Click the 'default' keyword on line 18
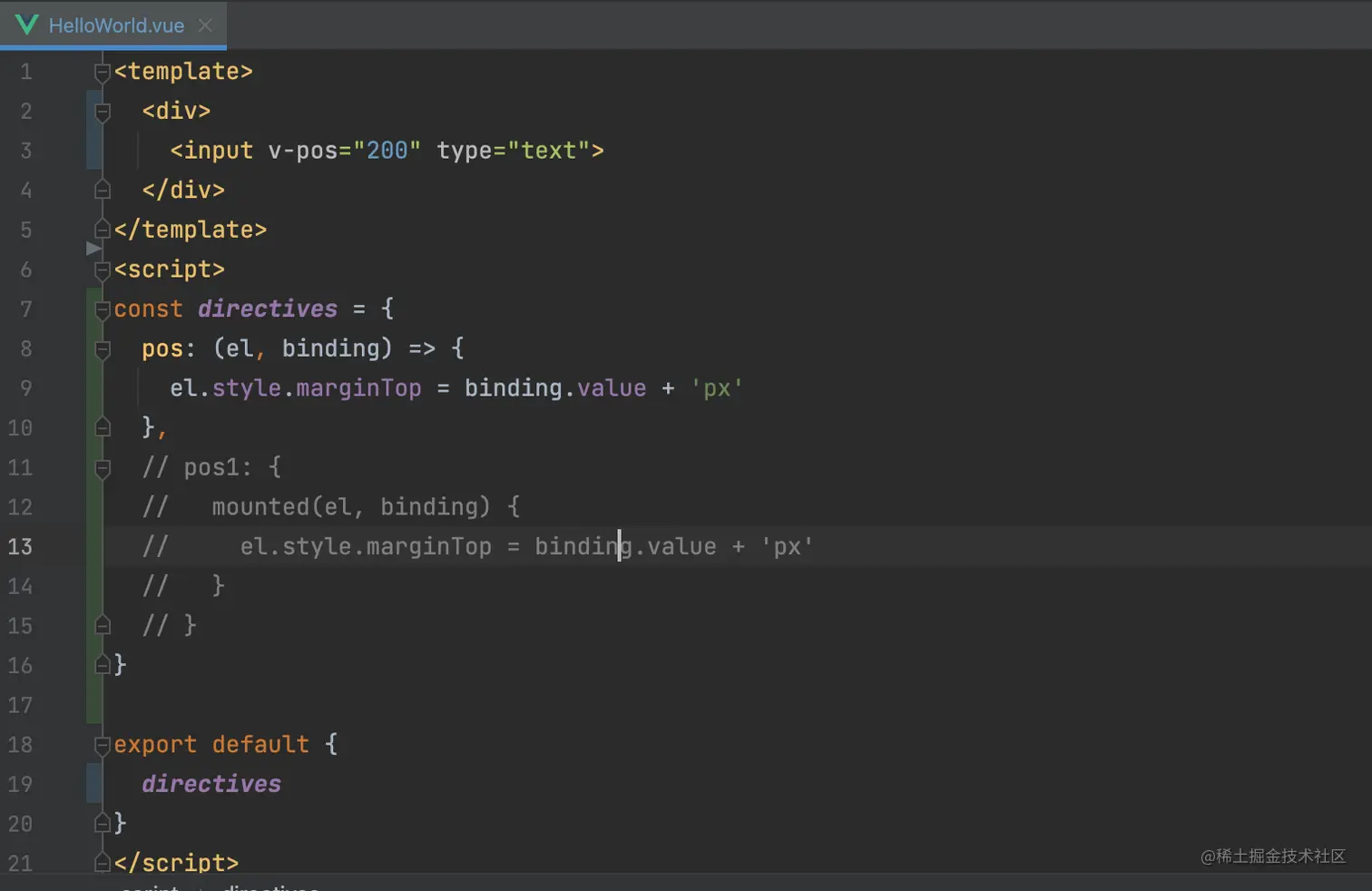1372x891 pixels. [260, 745]
